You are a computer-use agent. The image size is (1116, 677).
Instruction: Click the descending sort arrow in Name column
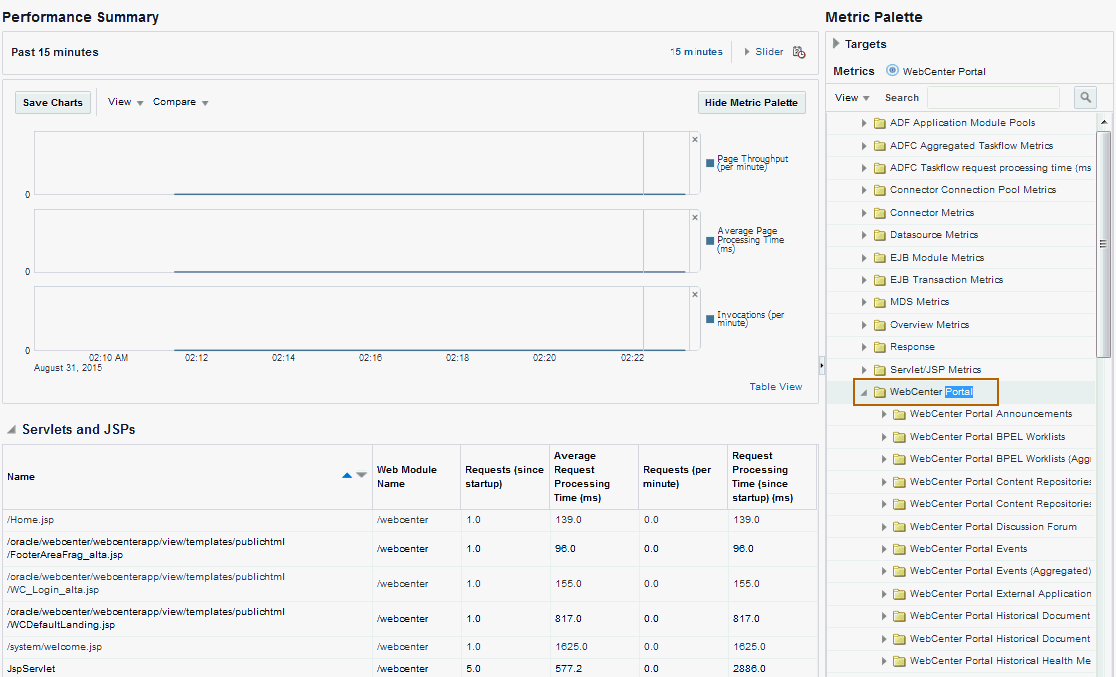[361, 476]
